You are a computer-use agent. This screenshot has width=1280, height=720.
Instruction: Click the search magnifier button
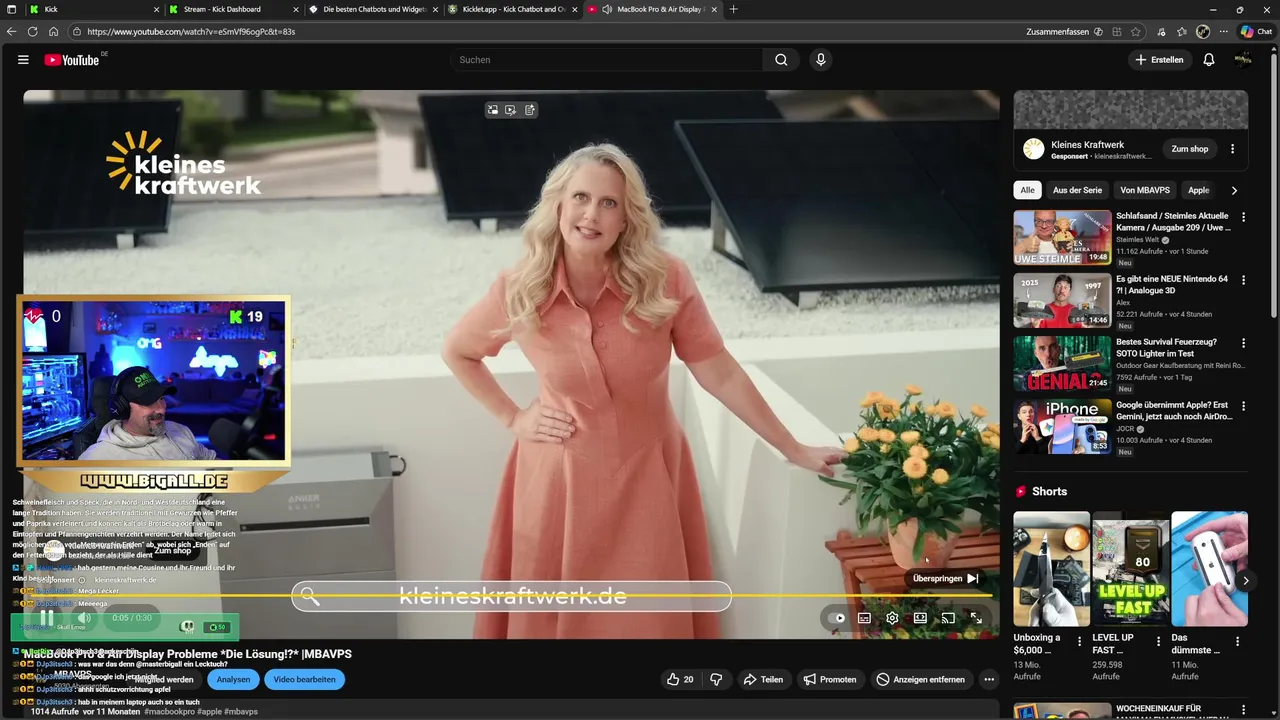pyautogui.click(x=781, y=60)
